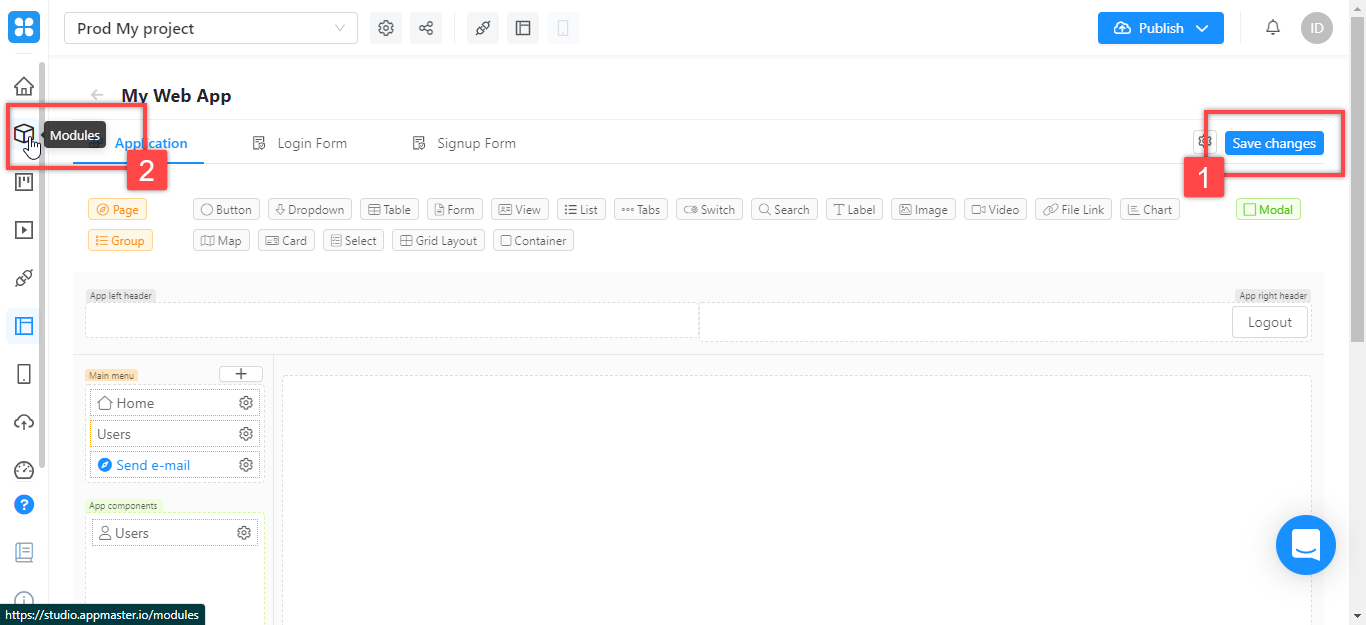Select the Switch component from palette
The height and width of the screenshot is (625, 1366).
[x=709, y=209]
